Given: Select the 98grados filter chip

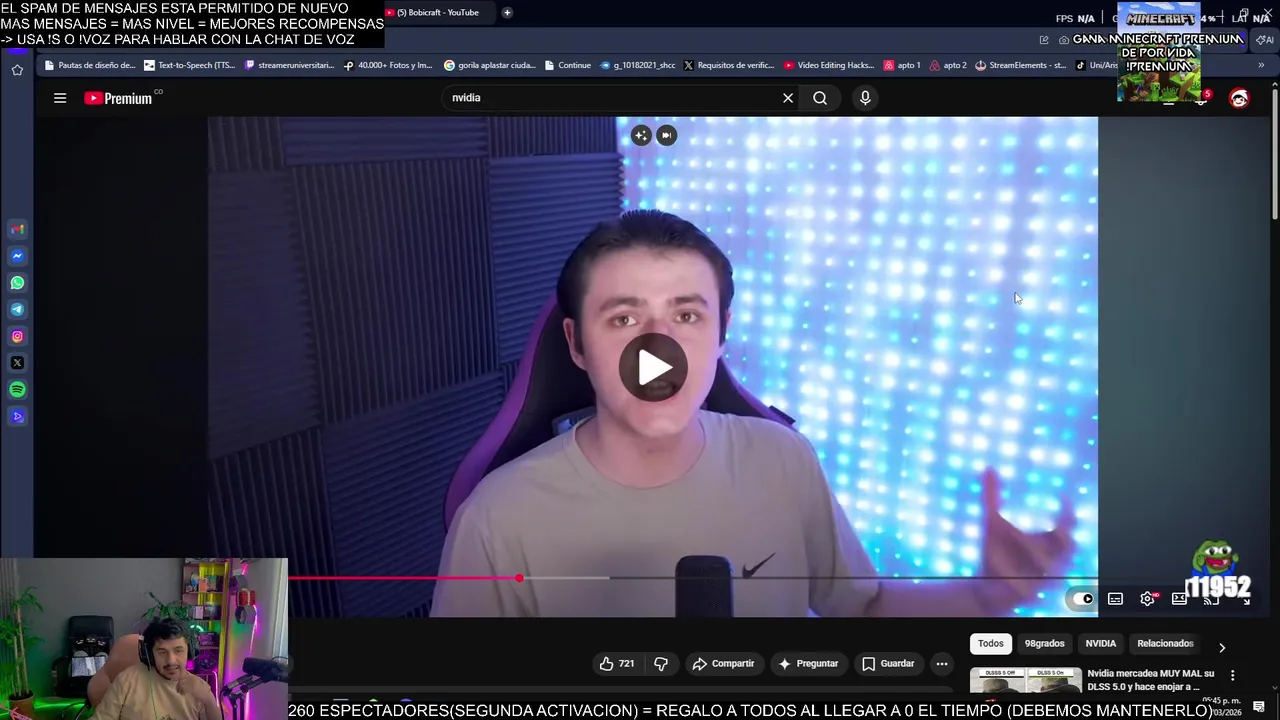Looking at the screenshot, I should point(1044,643).
